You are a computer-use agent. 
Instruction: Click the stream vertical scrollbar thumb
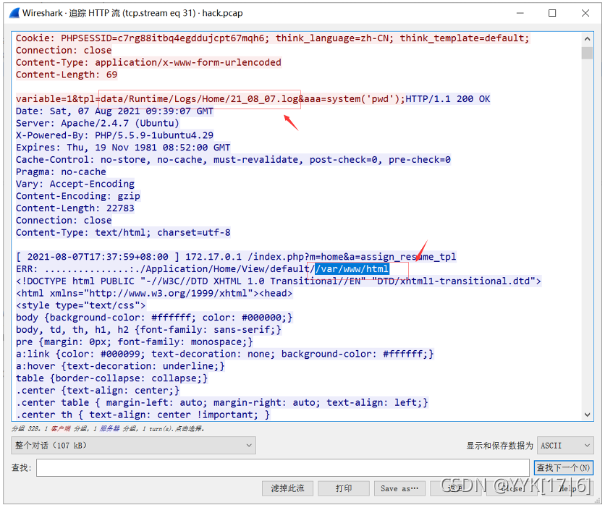pos(587,53)
